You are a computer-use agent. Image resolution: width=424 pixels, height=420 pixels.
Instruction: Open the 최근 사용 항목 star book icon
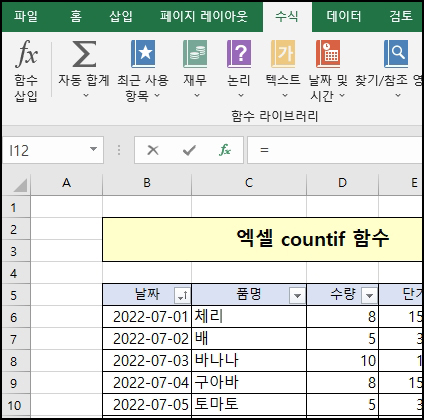click(x=143, y=54)
